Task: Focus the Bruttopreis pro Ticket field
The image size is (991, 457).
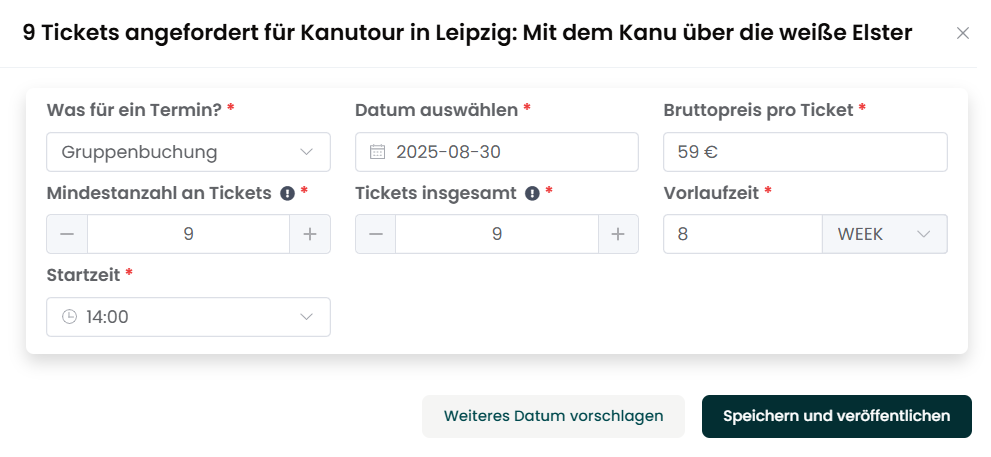Action: (805, 152)
